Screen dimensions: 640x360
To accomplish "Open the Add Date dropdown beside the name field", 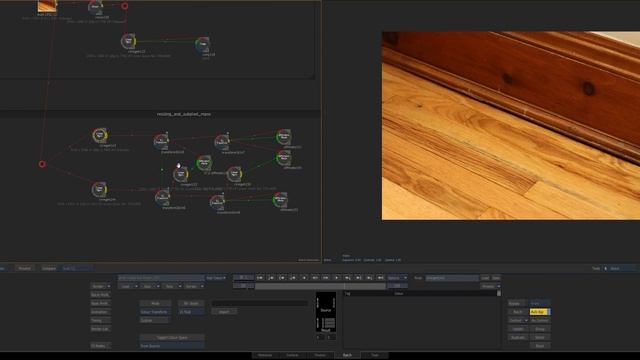I will (x=216, y=278).
